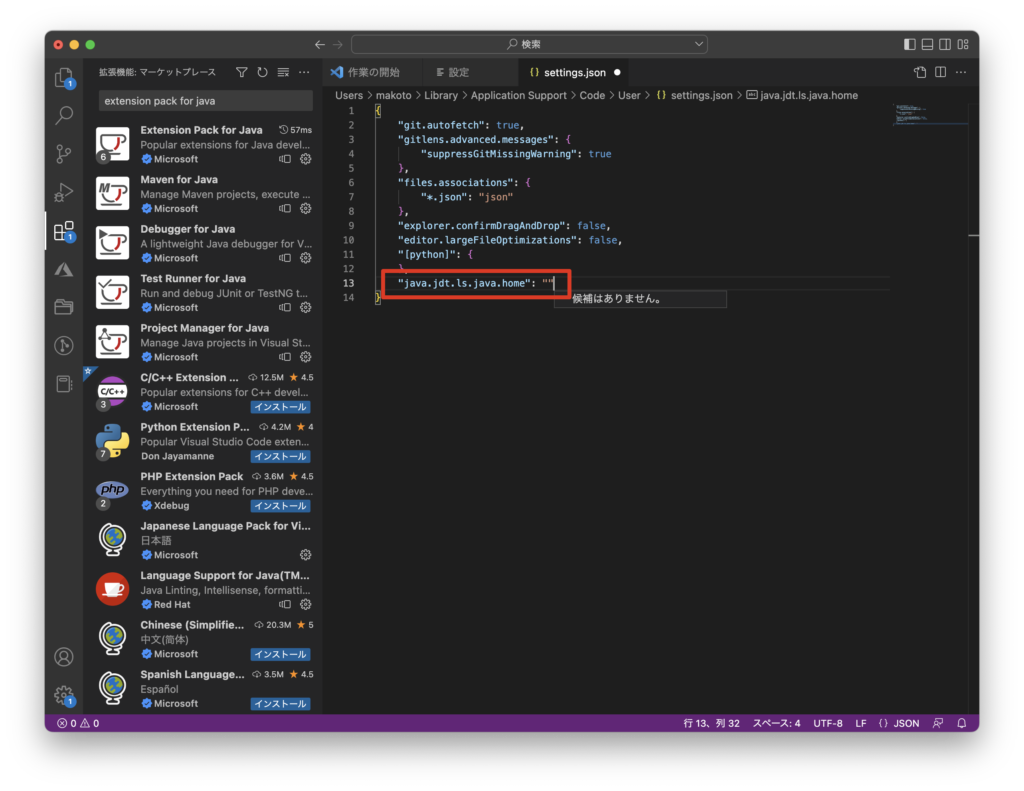Open the Azure view in activity bar
Image resolution: width=1024 pixels, height=791 pixels.
[64, 269]
